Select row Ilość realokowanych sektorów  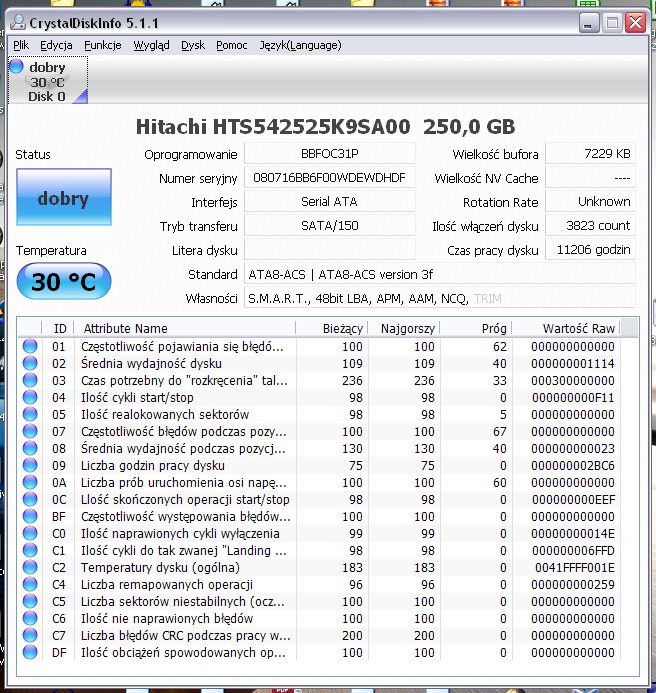click(319, 414)
